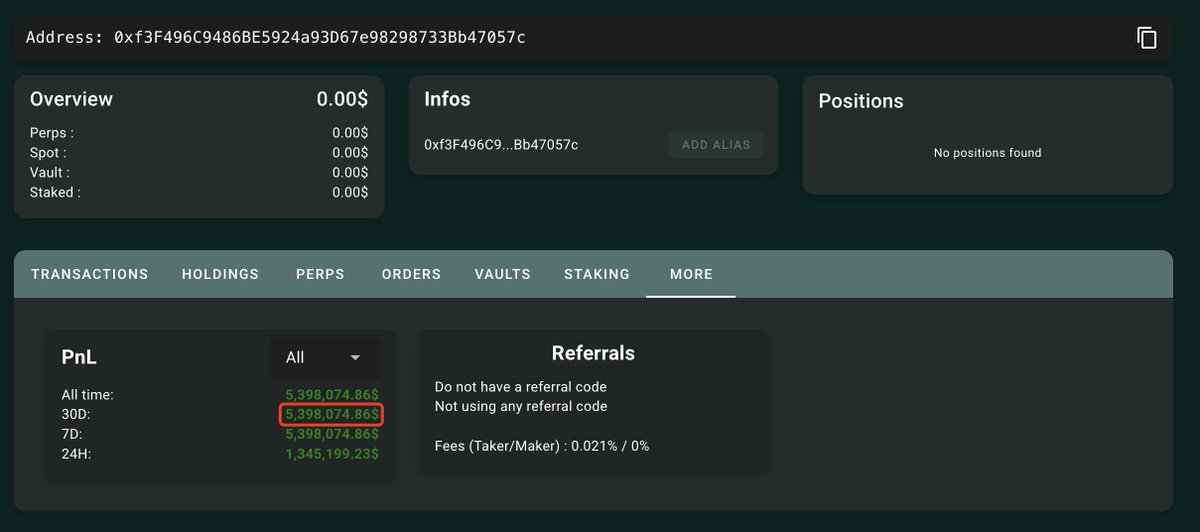The height and width of the screenshot is (532, 1200).
Task: Click the Positions heading
Action: tap(861, 101)
